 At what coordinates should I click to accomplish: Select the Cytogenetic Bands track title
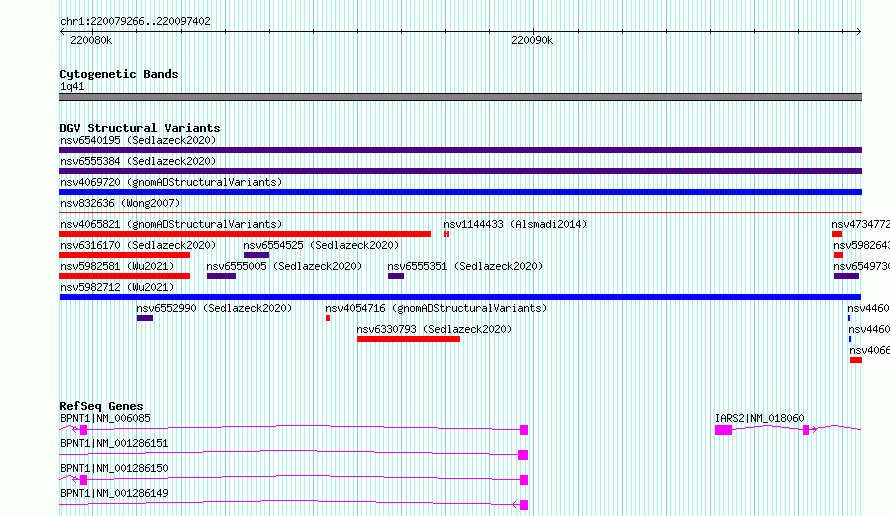(x=119, y=74)
